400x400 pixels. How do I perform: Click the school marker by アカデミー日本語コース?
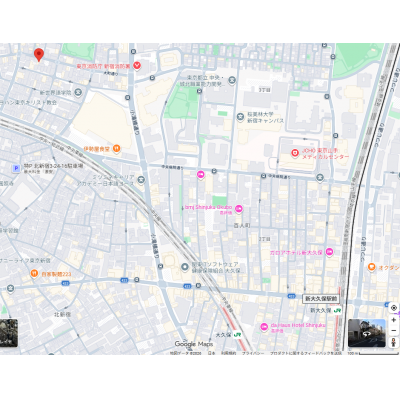click(141, 180)
